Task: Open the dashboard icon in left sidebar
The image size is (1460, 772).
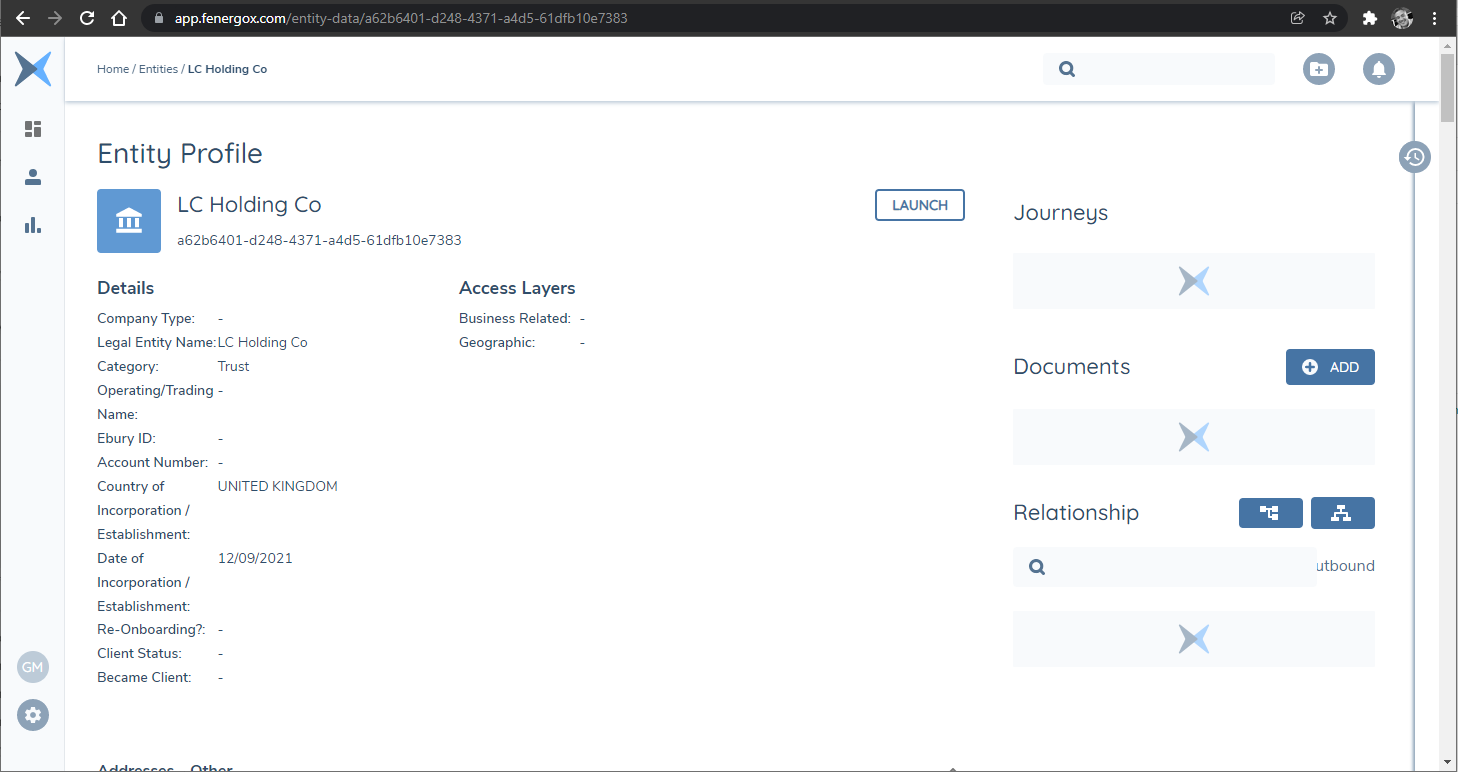Action: (33, 129)
